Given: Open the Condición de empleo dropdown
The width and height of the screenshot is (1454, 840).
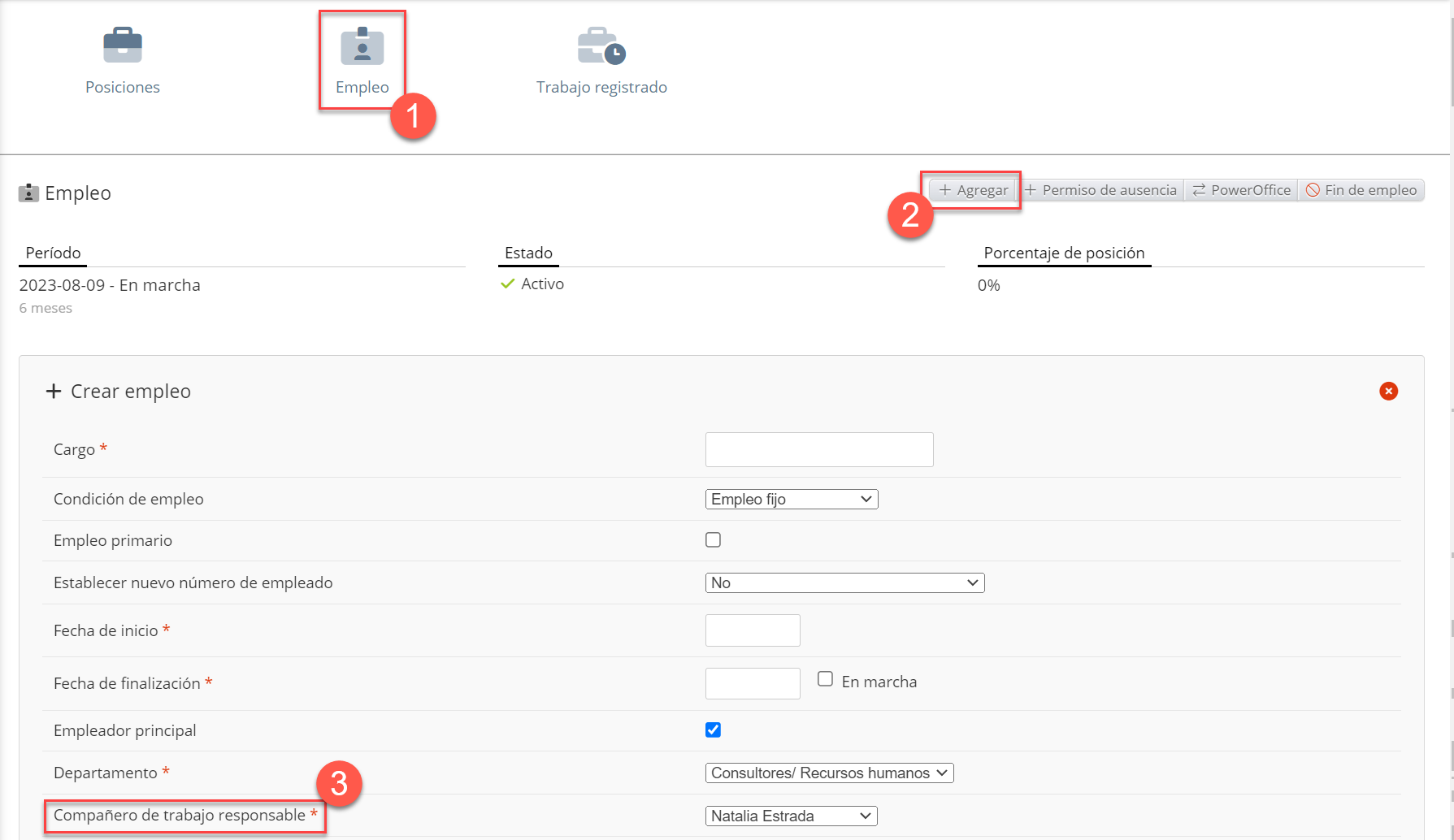Looking at the screenshot, I should point(791,500).
